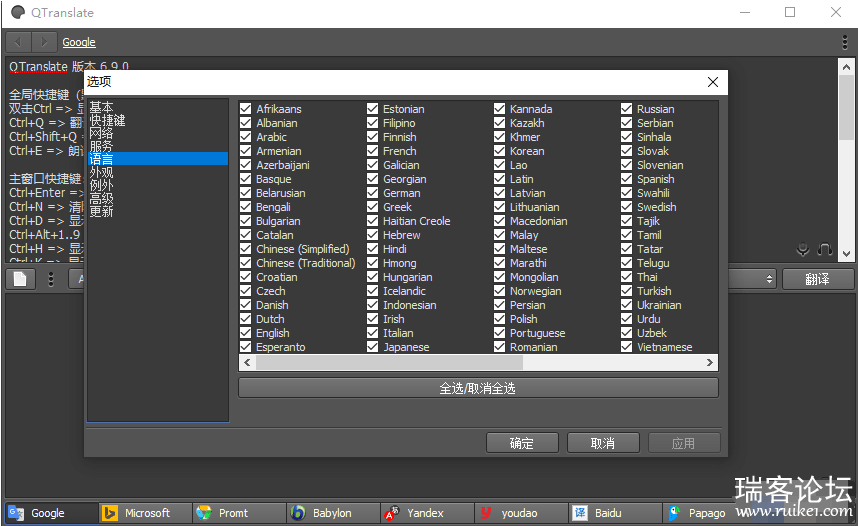Viewport: 858px width, 526px height.
Task: Click the forward navigation arrow icon
Action: (44, 42)
